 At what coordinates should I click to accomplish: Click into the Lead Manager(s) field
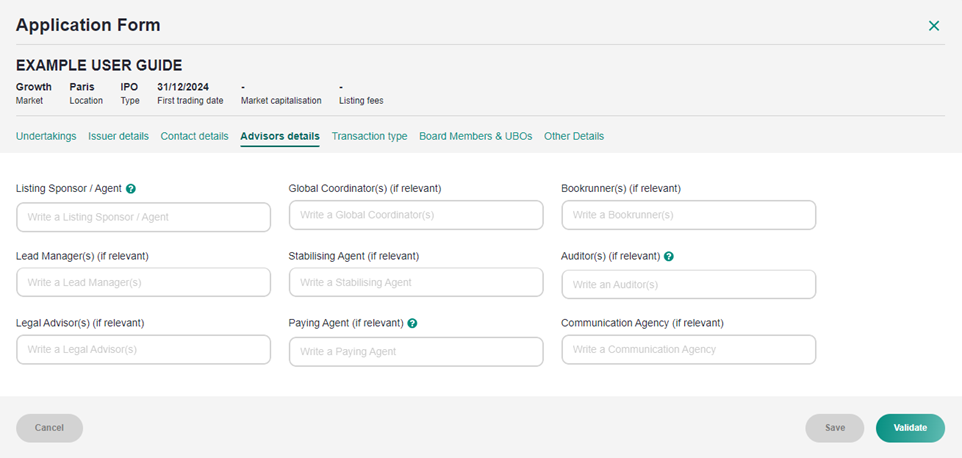143,283
